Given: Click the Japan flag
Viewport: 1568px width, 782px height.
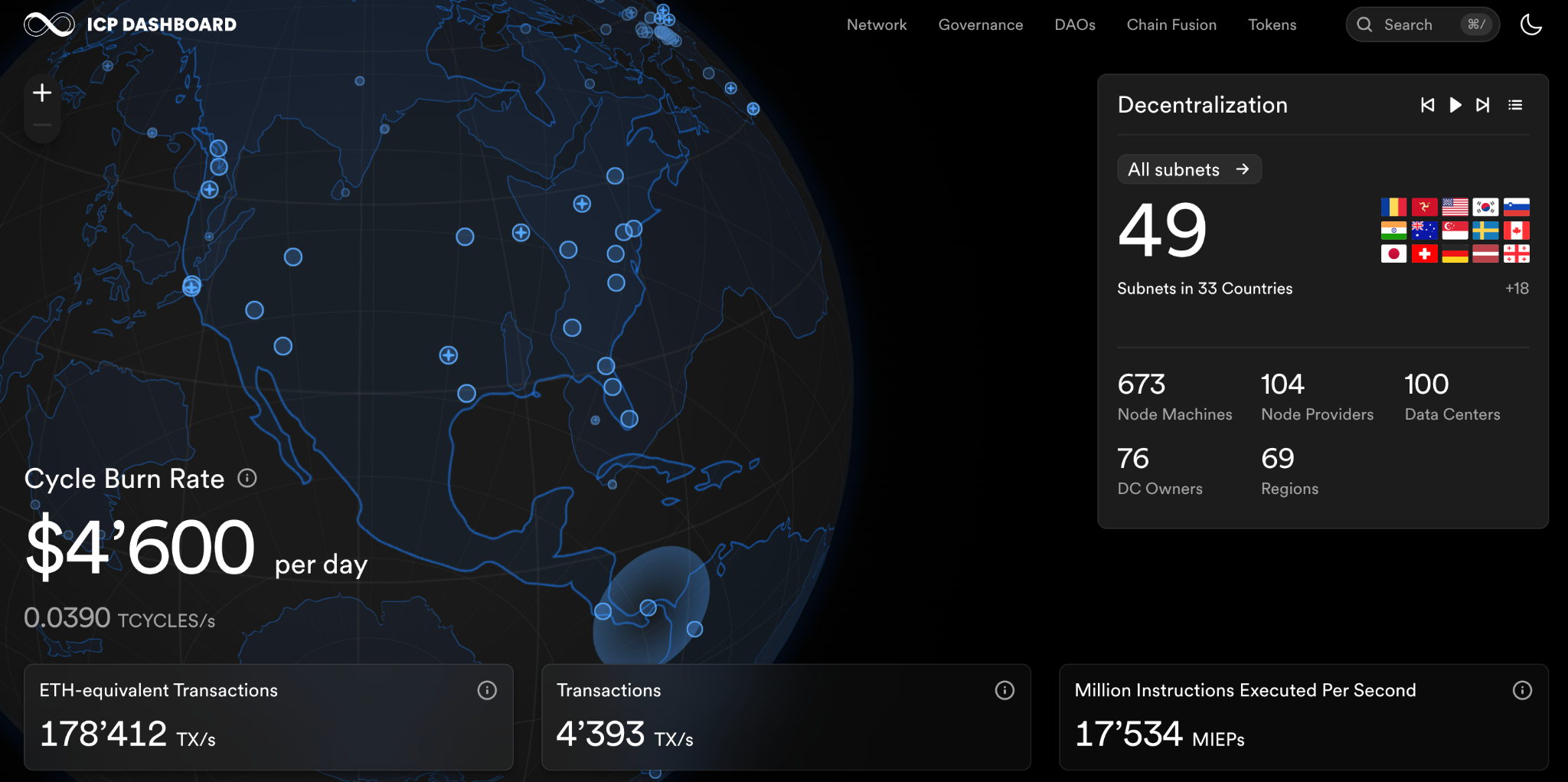Looking at the screenshot, I should tap(1393, 254).
